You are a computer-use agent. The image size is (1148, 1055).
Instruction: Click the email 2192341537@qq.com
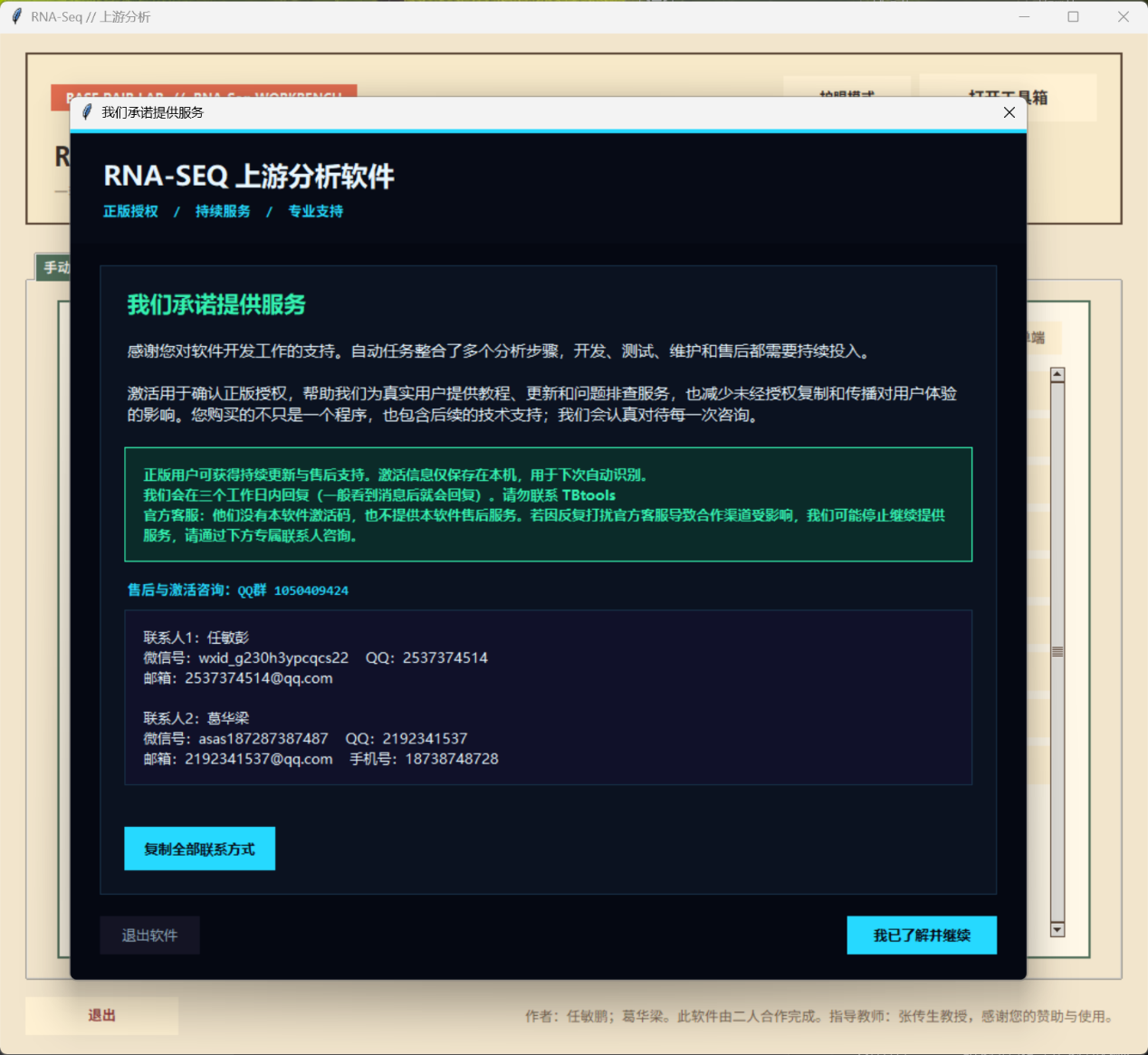(x=259, y=759)
